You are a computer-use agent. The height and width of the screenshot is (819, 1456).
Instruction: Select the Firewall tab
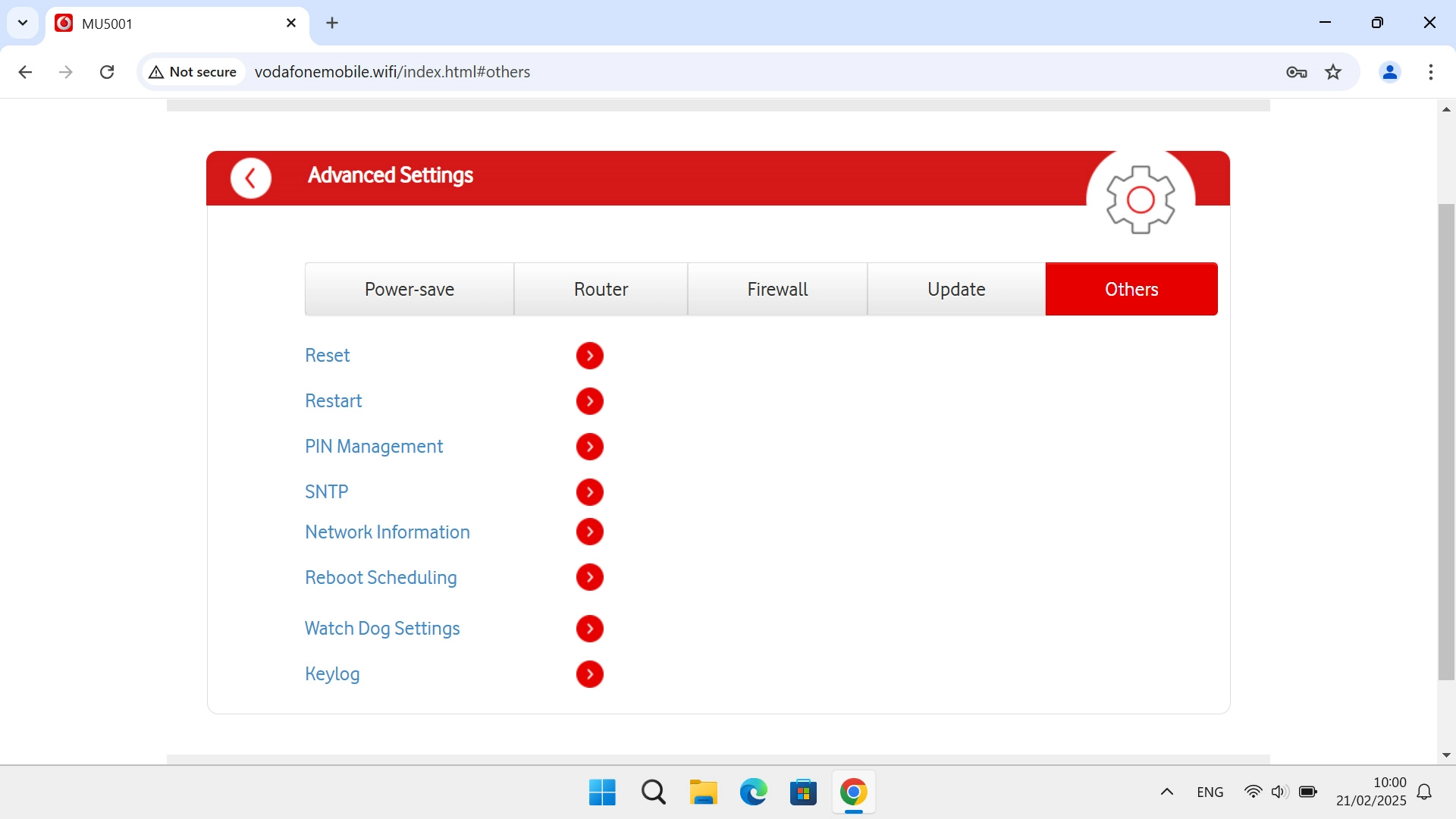[777, 289]
